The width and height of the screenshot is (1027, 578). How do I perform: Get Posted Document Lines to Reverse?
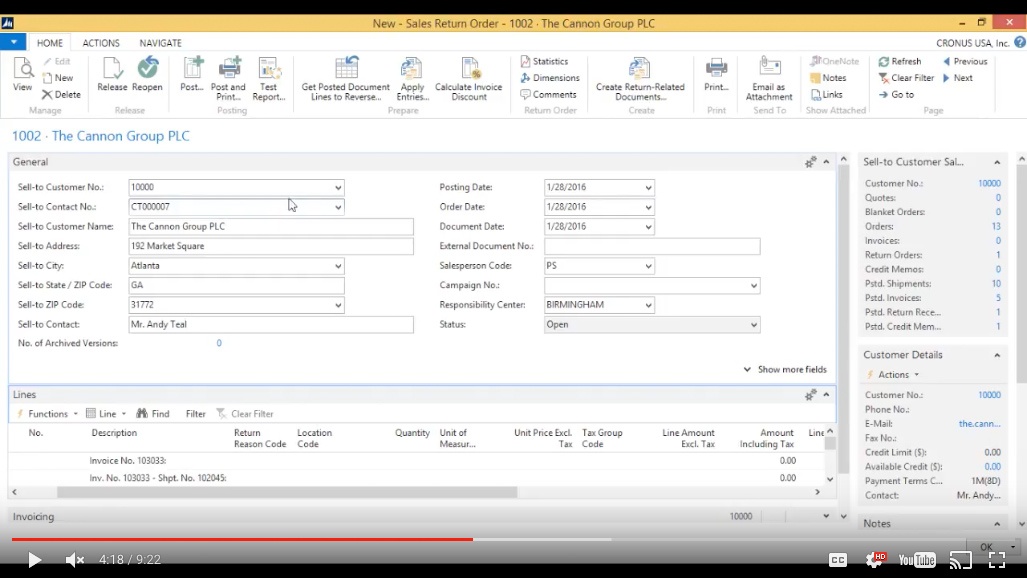click(346, 79)
